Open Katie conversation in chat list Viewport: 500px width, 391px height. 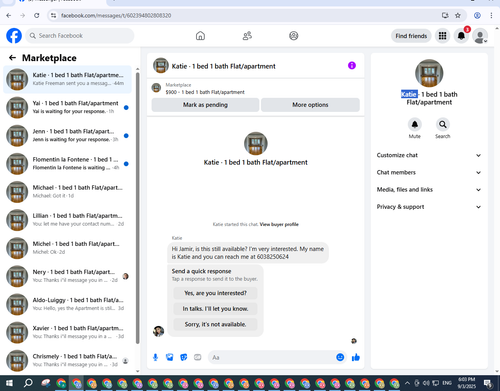67,79
